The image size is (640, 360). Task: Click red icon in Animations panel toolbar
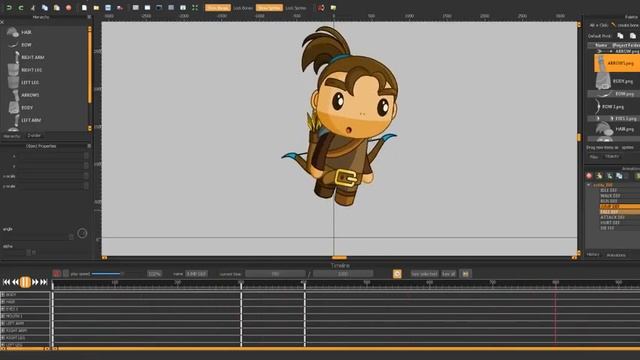(x=589, y=176)
